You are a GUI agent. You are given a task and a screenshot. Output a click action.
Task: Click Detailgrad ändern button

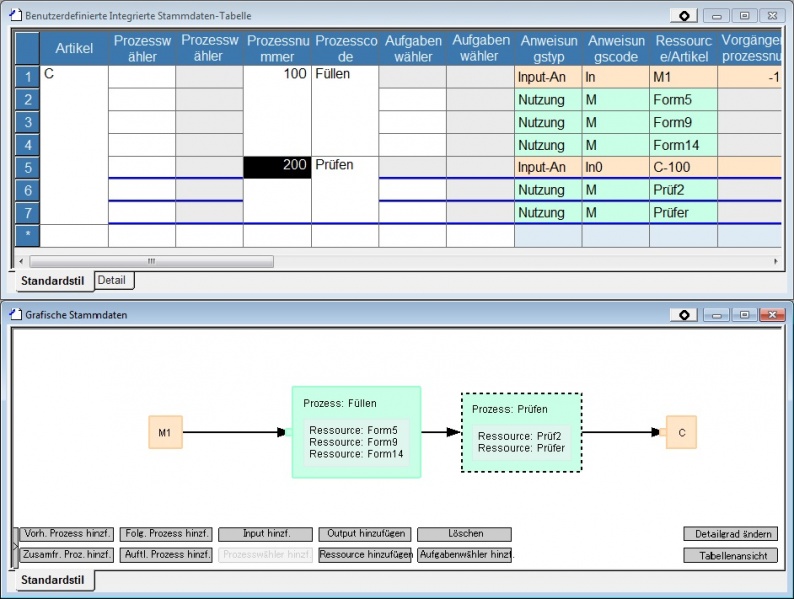(x=730, y=534)
